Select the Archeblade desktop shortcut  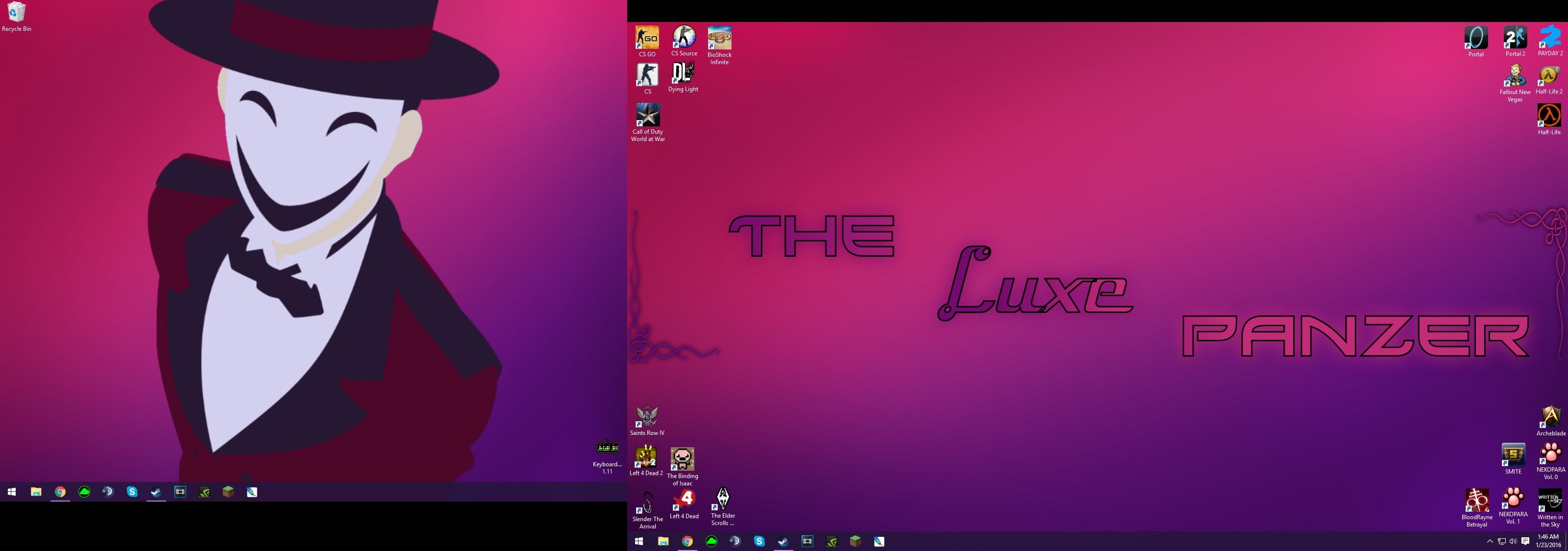pos(1550,421)
